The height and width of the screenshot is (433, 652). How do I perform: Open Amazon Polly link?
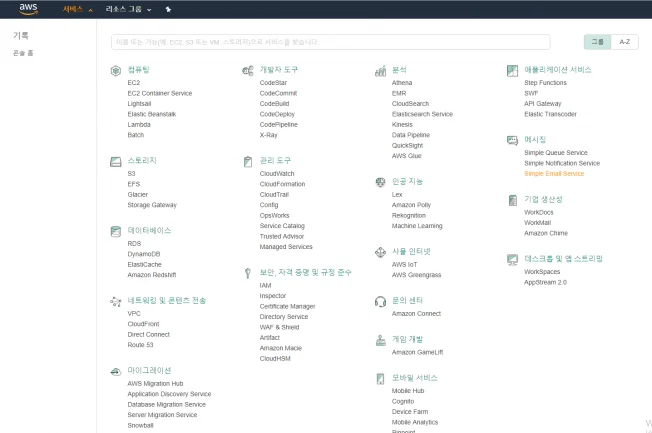coord(411,205)
